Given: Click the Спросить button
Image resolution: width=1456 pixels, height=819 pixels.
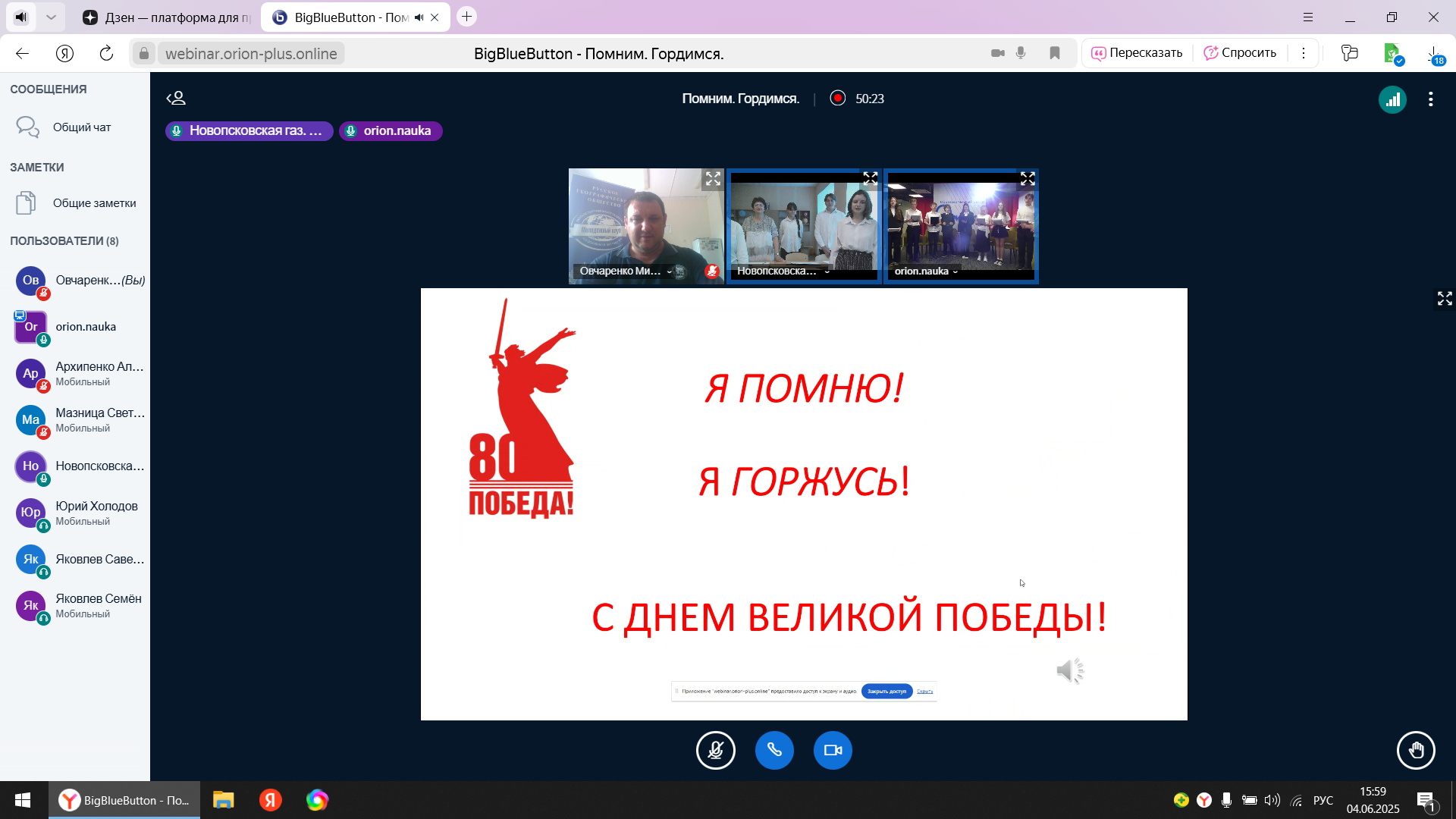Looking at the screenshot, I should (x=1240, y=53).
